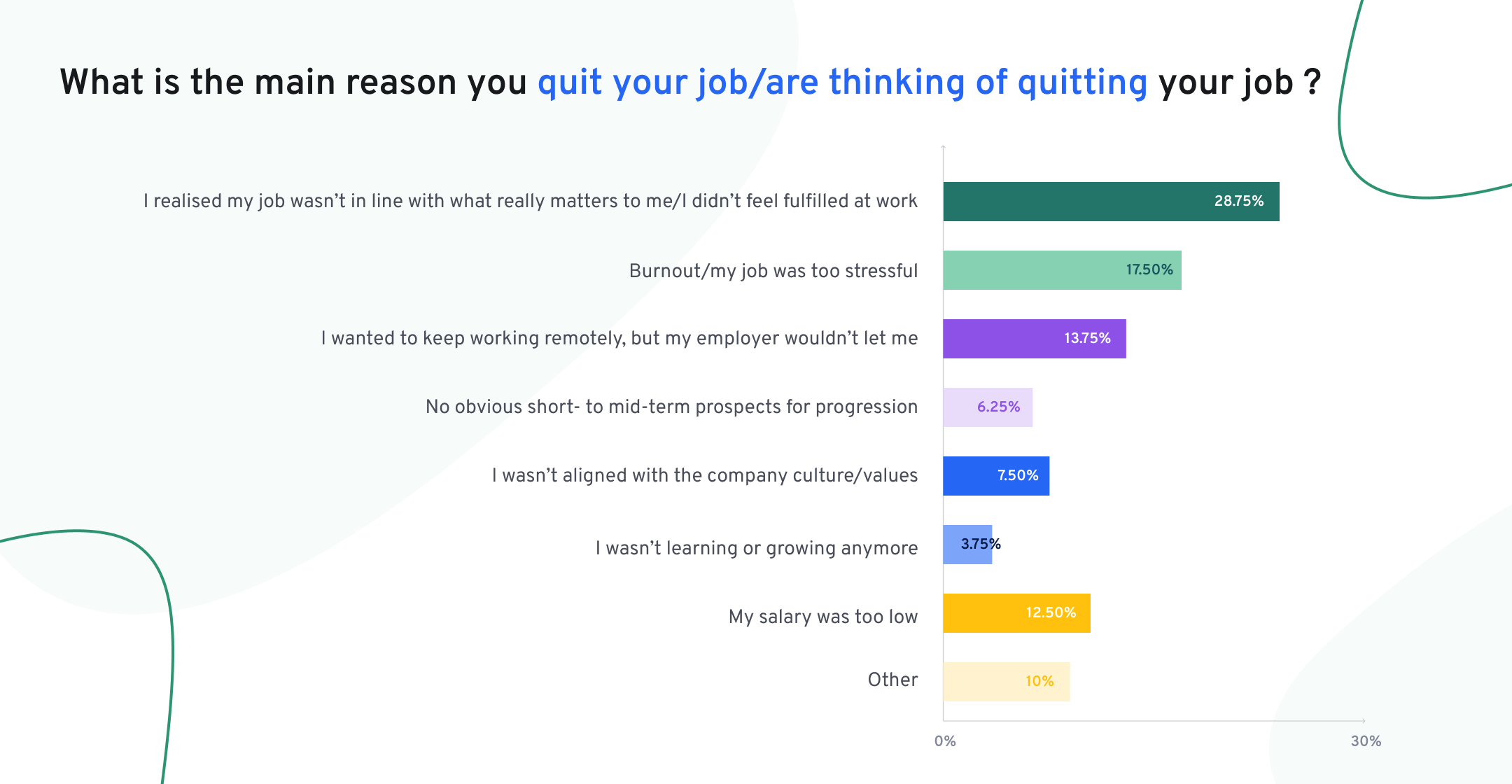Screen dimensions: 1512x784
Task: Click the 0% axis label
Action: point(945,741)
